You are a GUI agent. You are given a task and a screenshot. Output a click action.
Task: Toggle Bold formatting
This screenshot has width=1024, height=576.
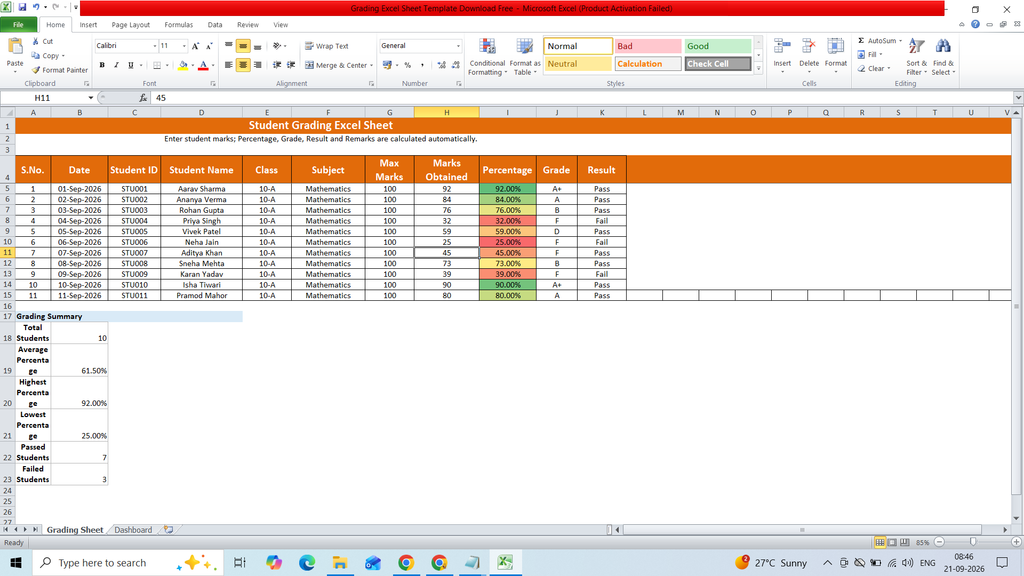(102, 65)
